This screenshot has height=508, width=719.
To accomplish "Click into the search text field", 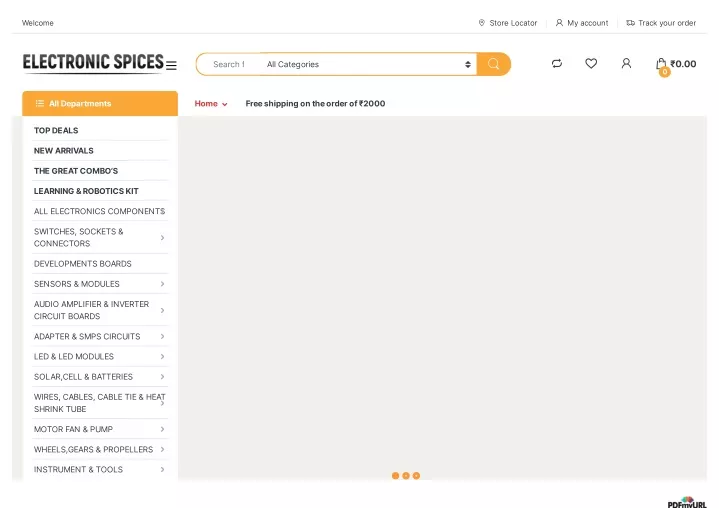I will 229,64.
